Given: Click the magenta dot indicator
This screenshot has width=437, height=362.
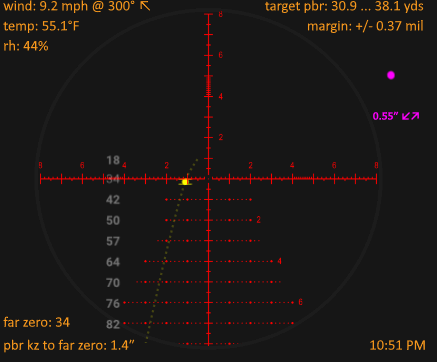Looking at the screenshot, I should (x=391, y=75).
